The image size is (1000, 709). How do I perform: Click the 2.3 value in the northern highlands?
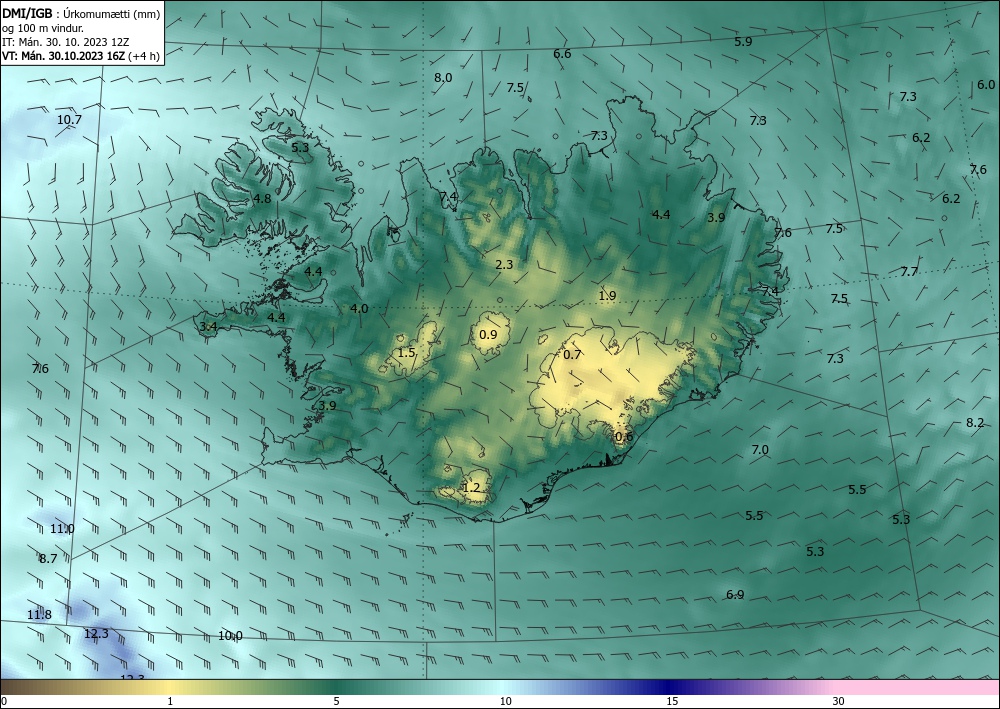504,265
